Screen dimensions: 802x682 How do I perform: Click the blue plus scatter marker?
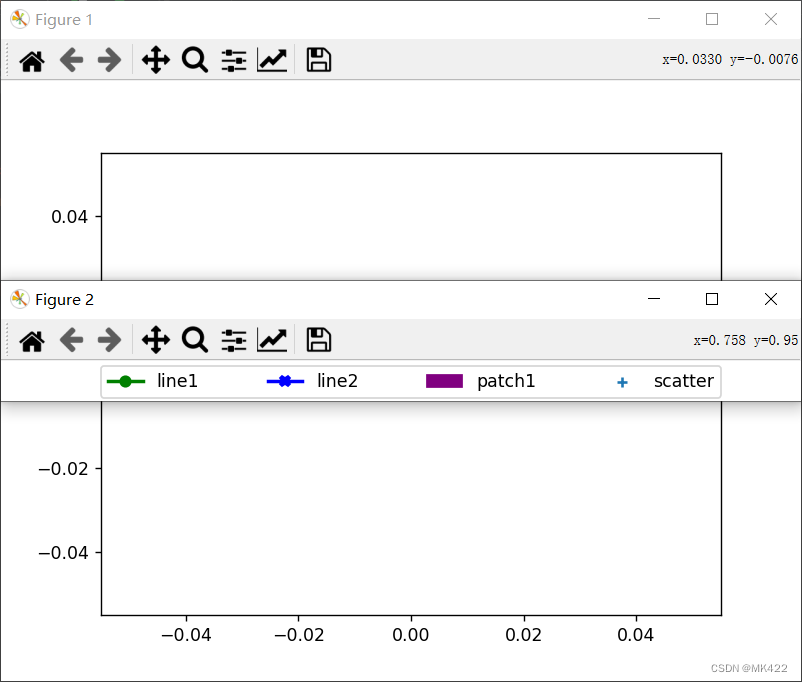(622, 383)
